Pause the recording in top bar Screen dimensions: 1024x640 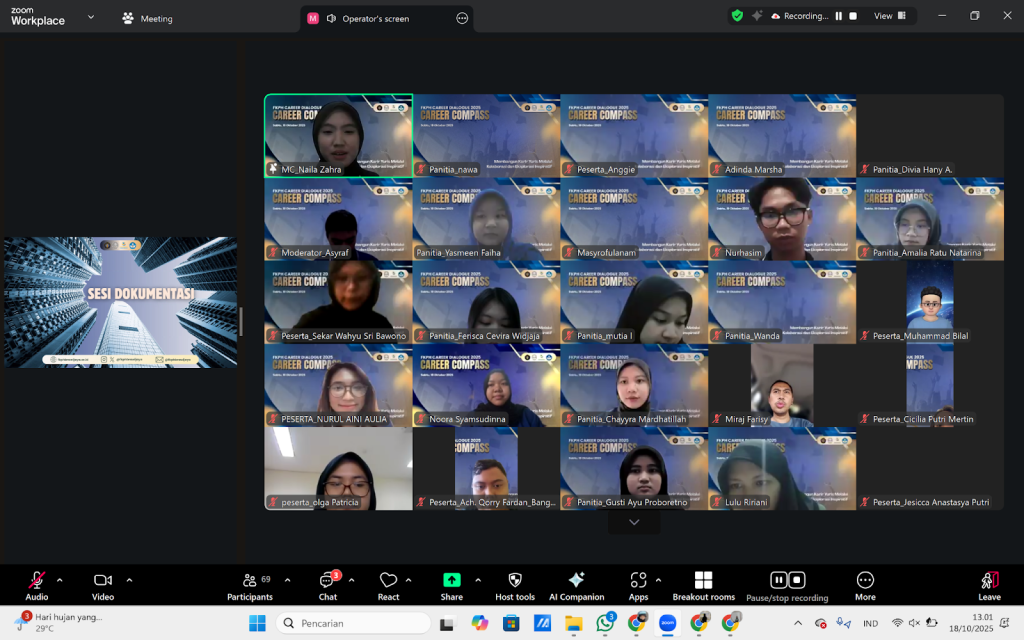coord(838,16)
